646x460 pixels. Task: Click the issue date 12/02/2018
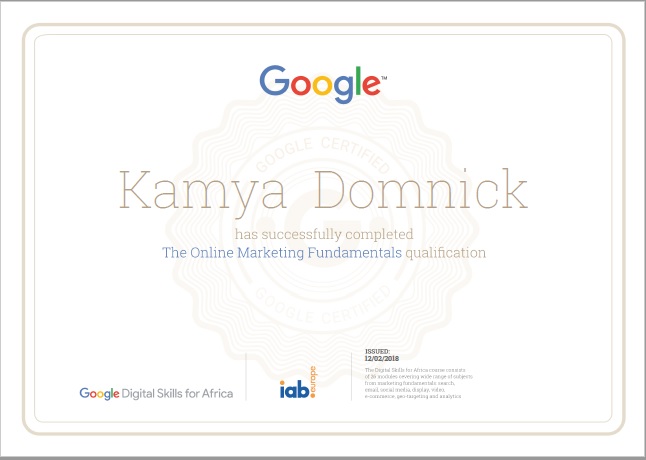click(382, 358)
